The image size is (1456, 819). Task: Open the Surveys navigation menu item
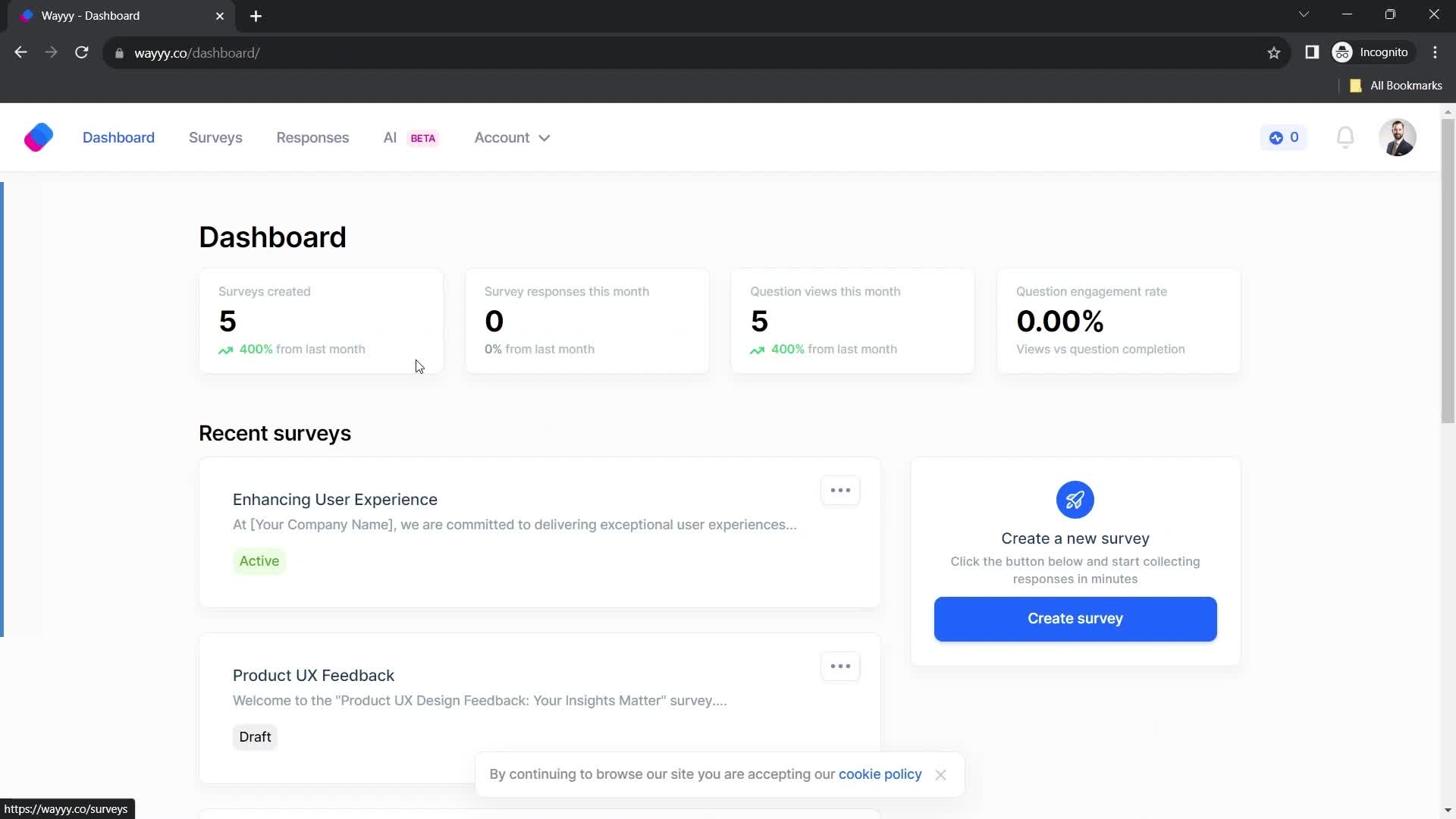pyautogui.click(x=216, y=137)
